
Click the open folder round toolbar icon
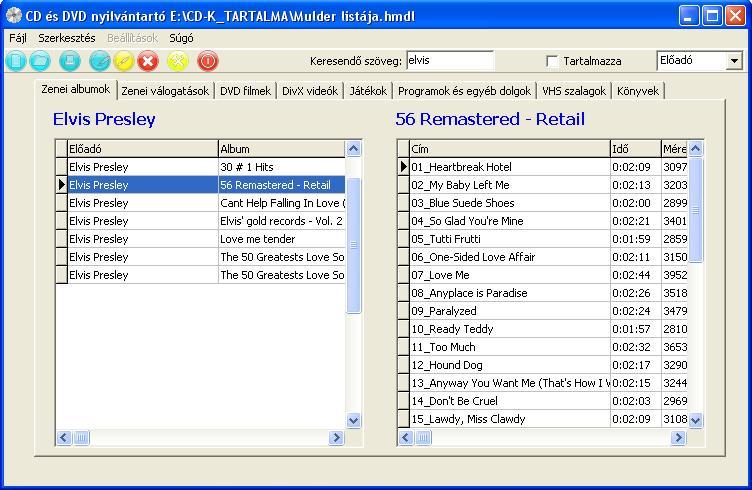(40, 61)
